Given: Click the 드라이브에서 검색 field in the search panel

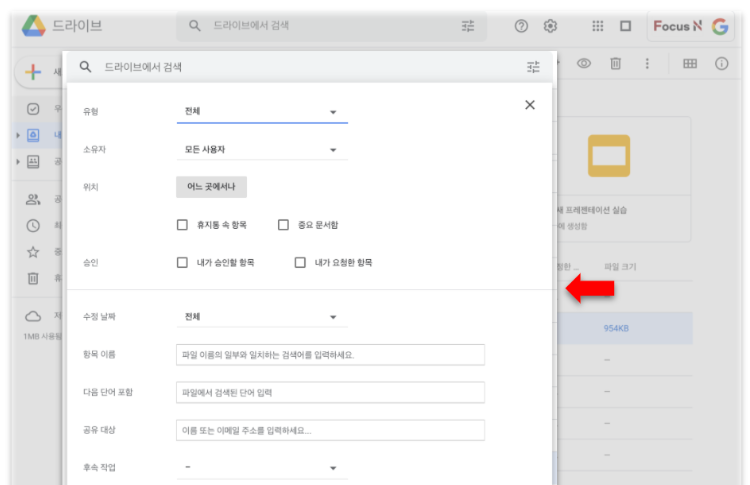Looking at the screenshot, I should (x=311, y=67).
